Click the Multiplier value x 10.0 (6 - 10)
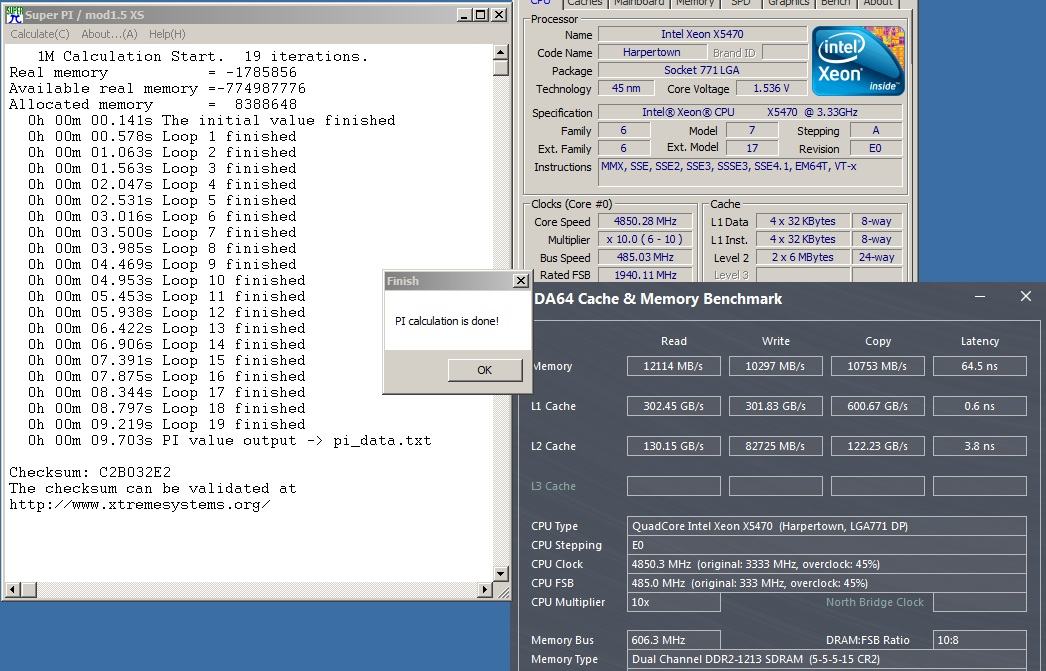1046x671 pixels. 645,239
